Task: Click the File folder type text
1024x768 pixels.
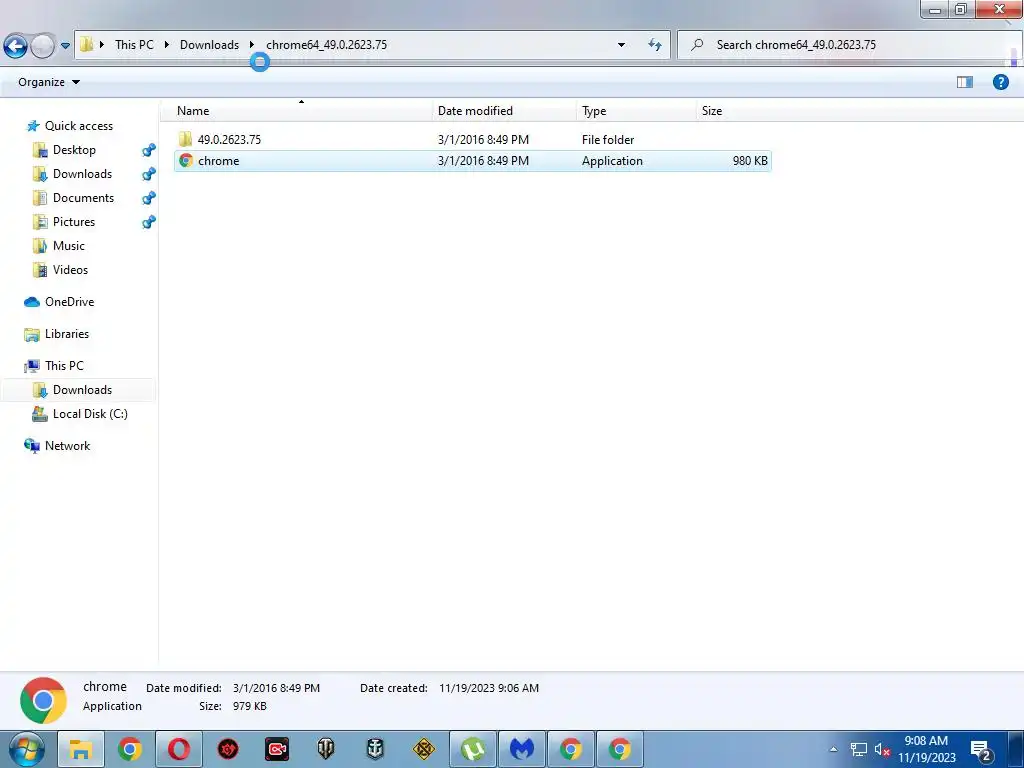Action: 608,139
